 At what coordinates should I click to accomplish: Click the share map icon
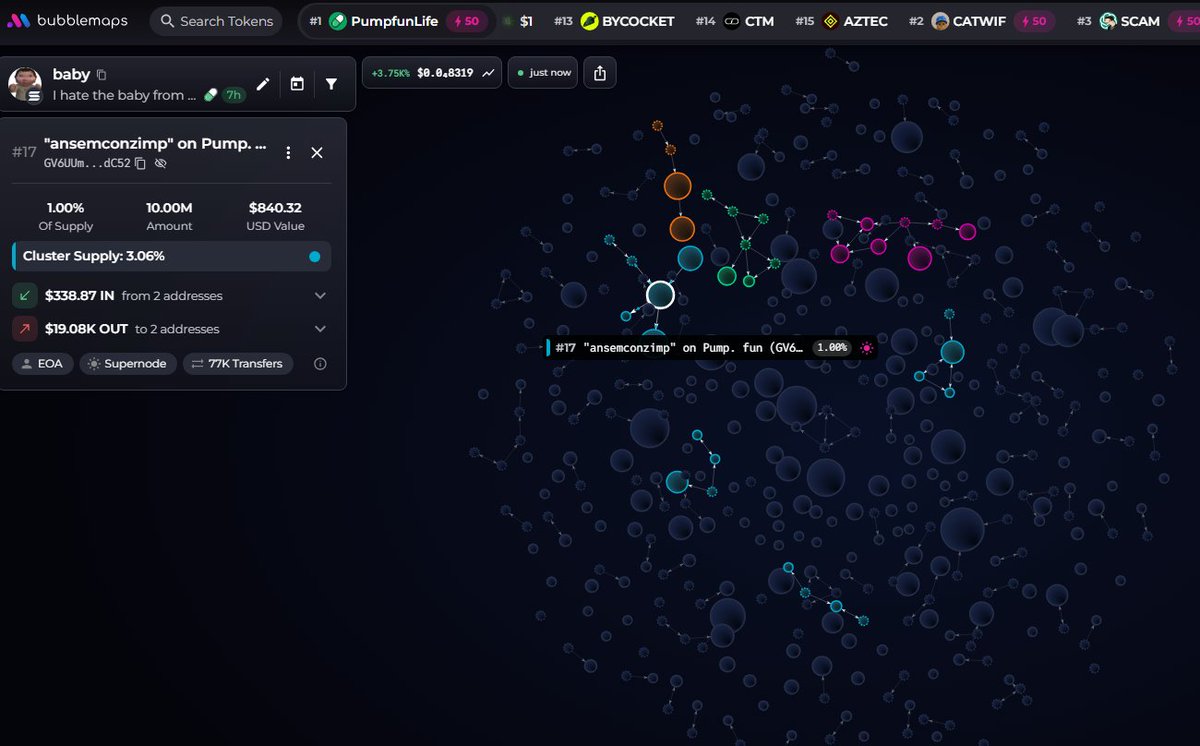pos(599,73)
